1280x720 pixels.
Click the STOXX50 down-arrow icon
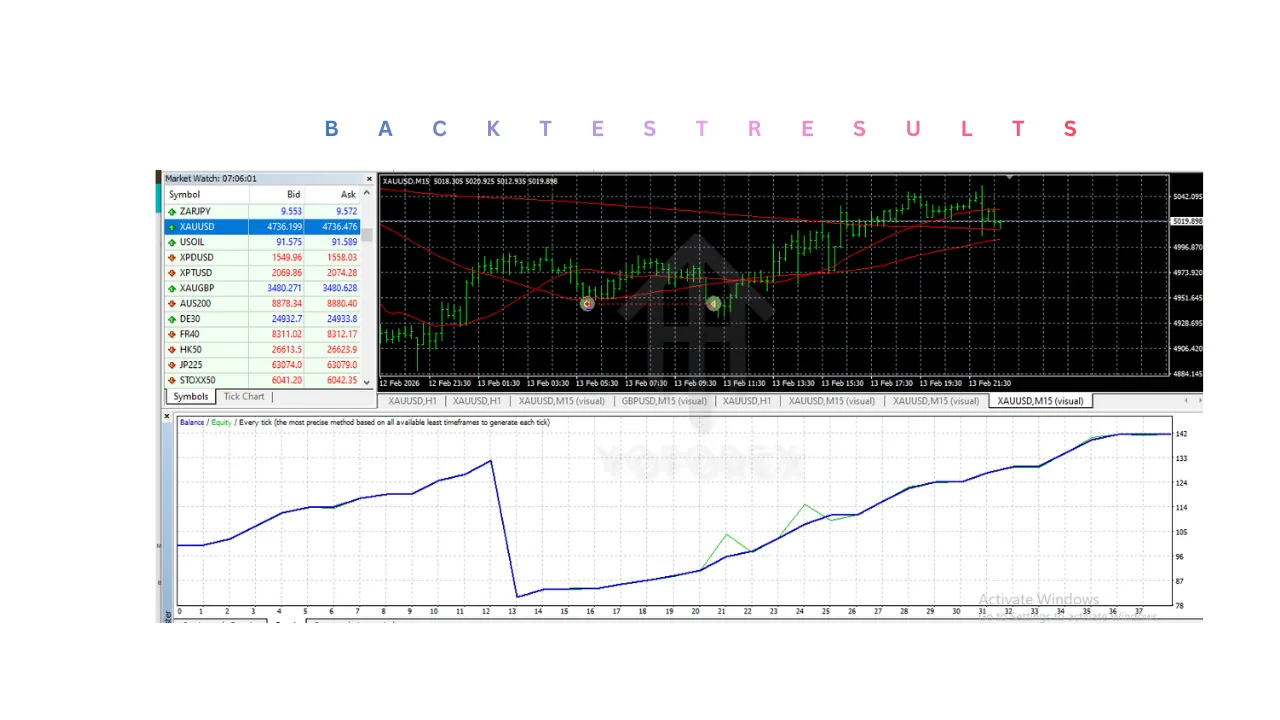pyautogui.click(x=172, y=380)
